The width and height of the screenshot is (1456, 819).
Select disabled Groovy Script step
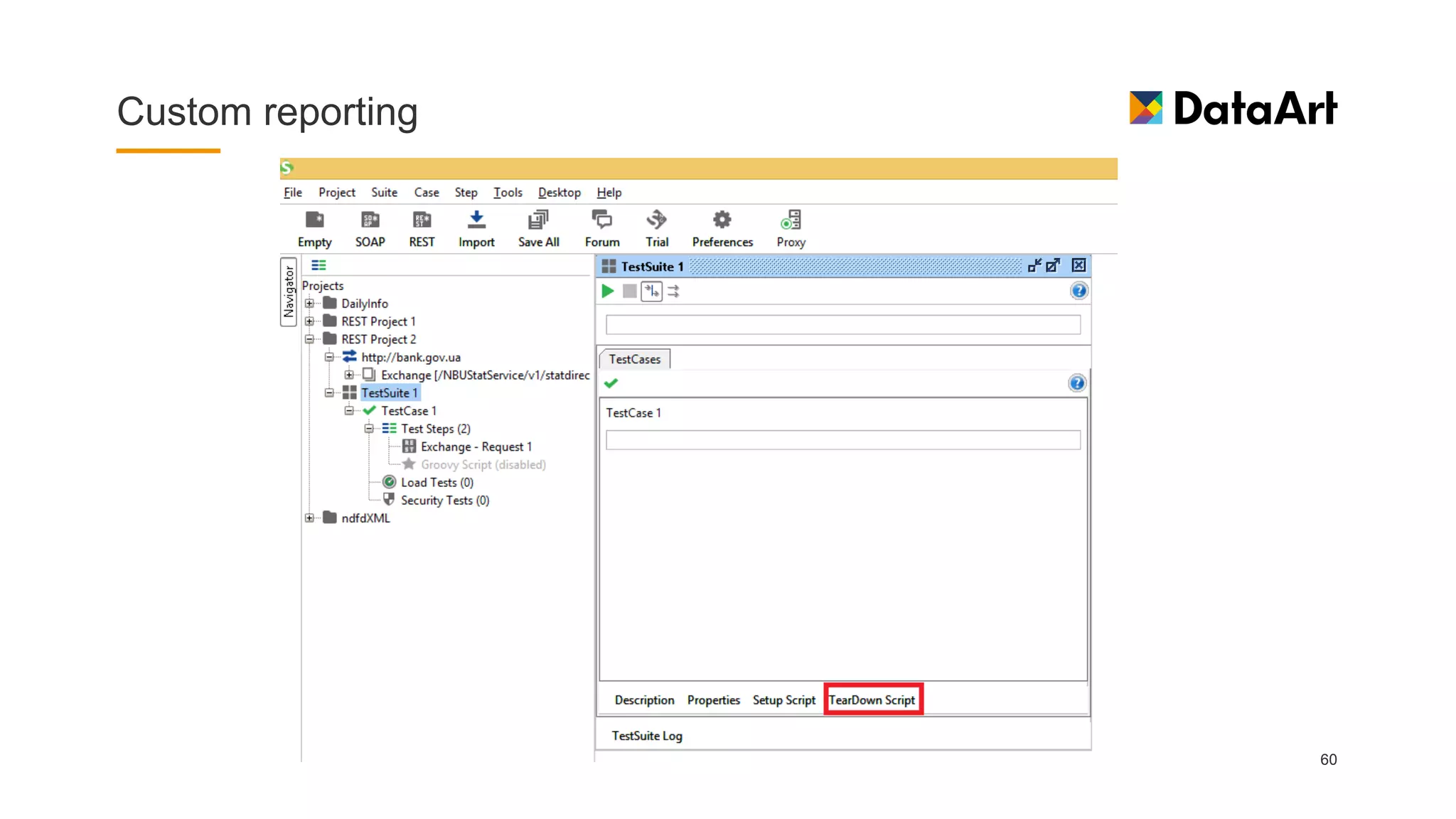483,464
